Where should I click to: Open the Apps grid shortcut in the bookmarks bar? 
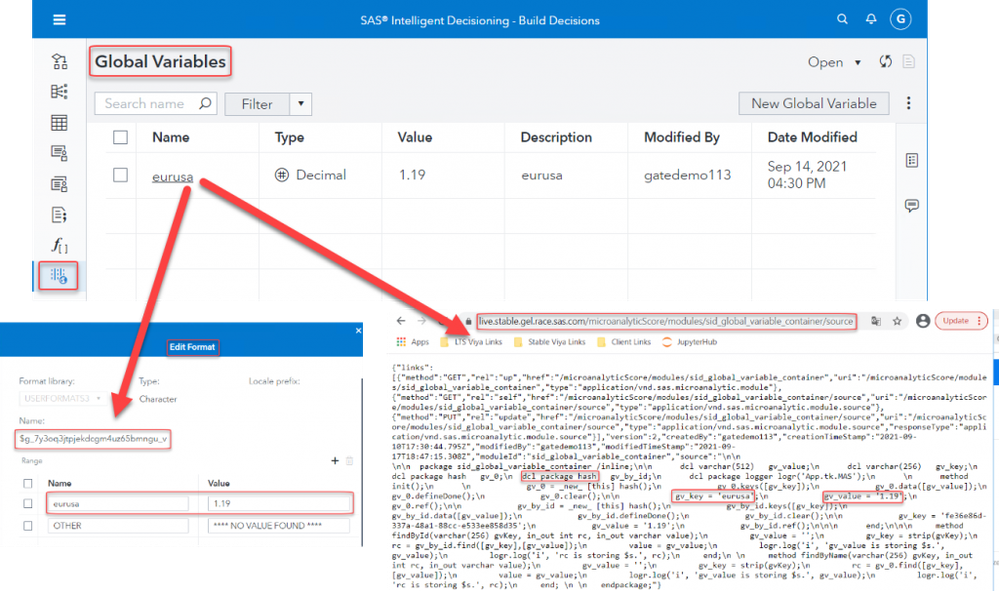(413, 342)
